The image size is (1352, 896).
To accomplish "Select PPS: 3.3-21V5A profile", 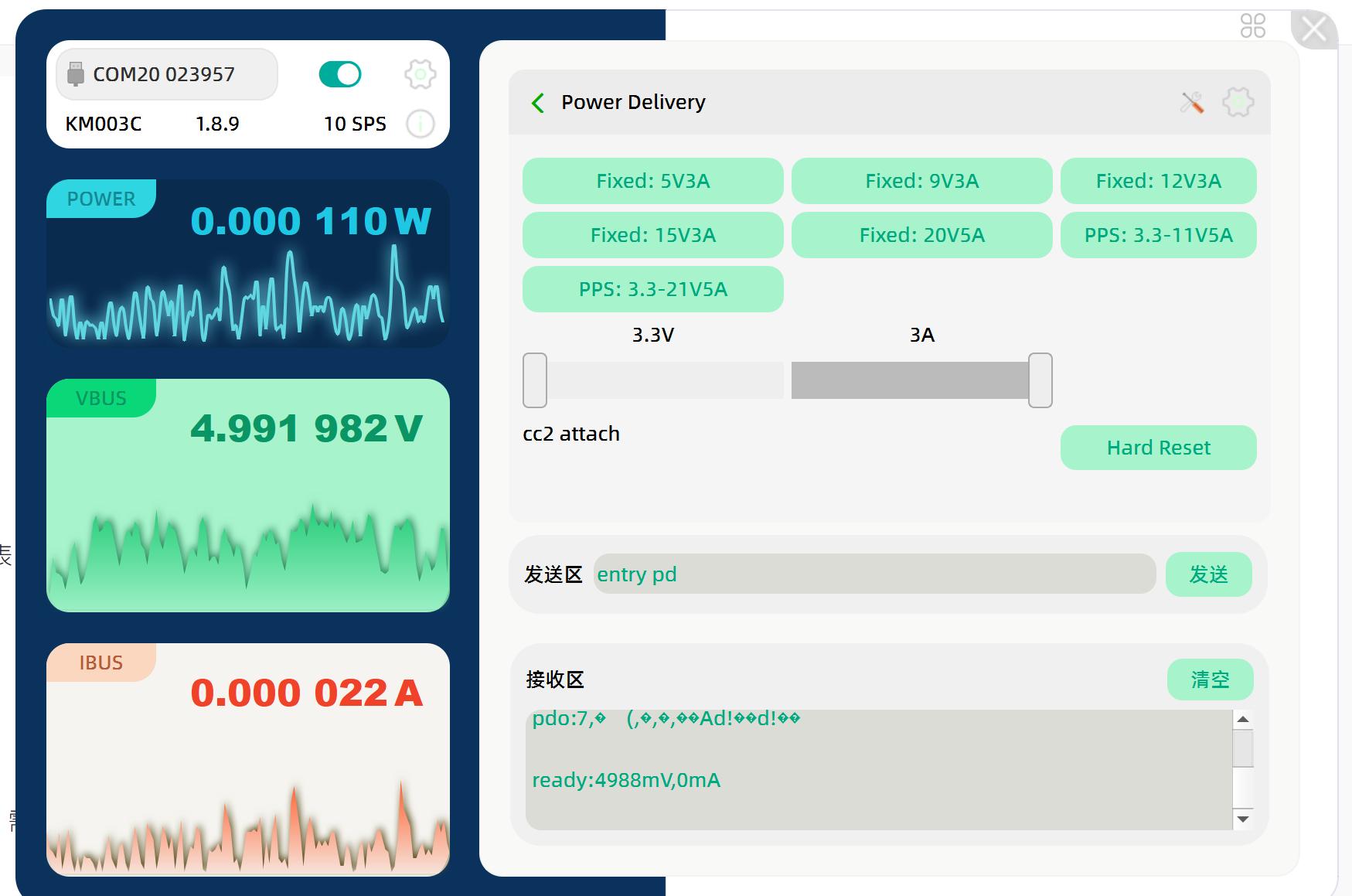I will click(x=652, y=289).
